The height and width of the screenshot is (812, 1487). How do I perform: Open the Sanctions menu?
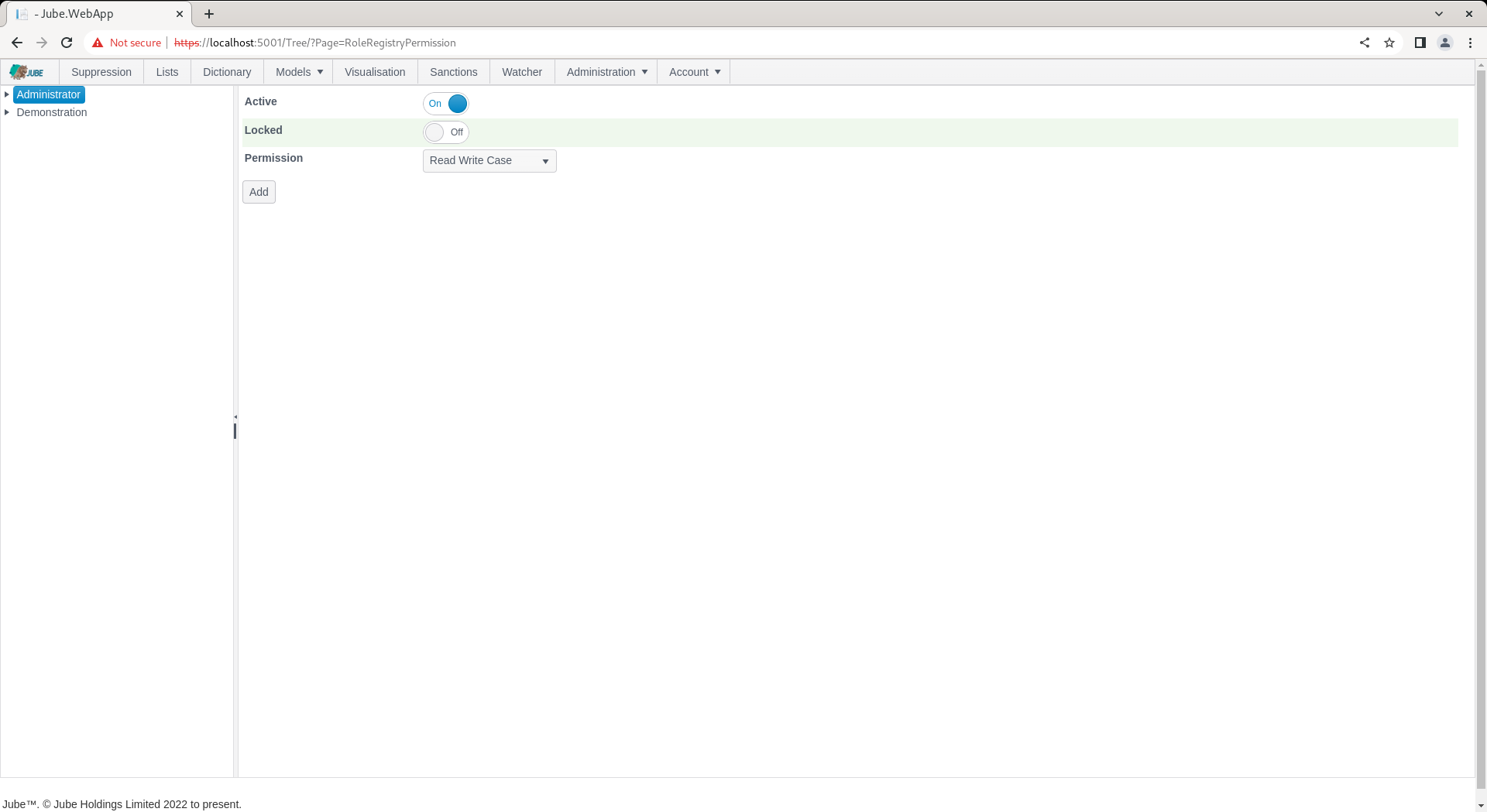click(x=454, y=72)
